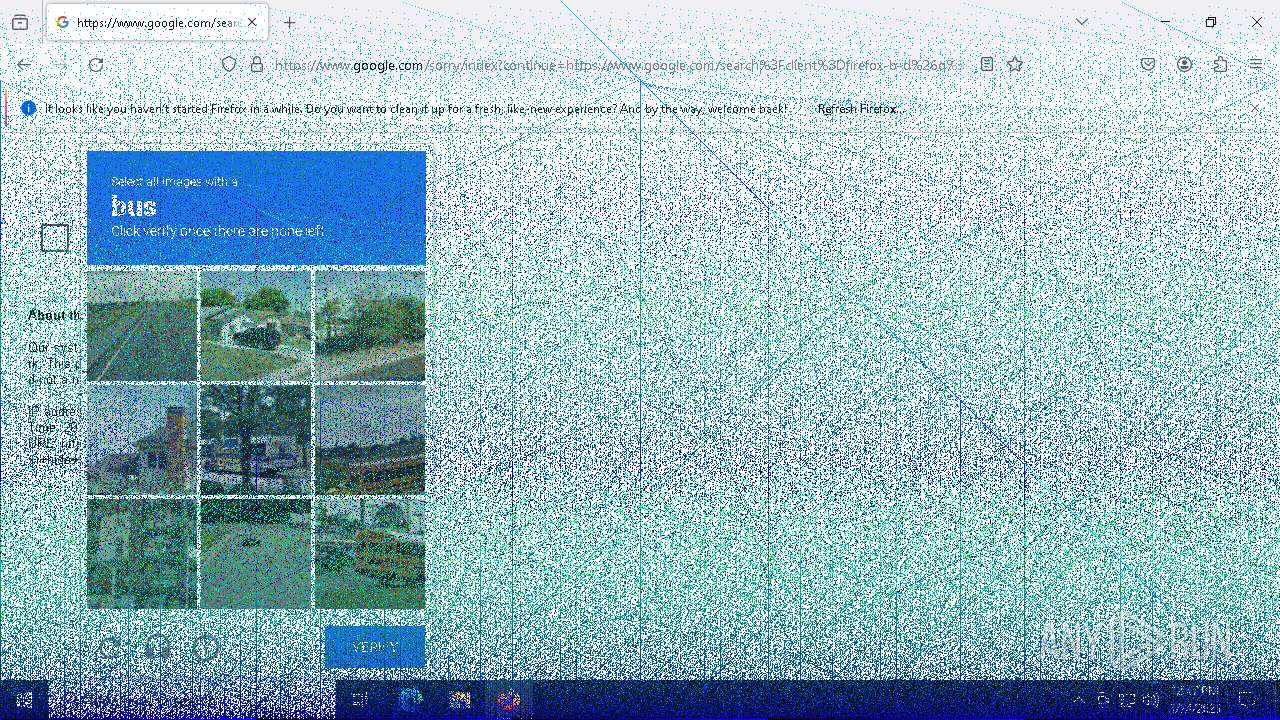Dismiss the Firefox refresh notification bar

pyautogui.click(x=1255, y=108)
